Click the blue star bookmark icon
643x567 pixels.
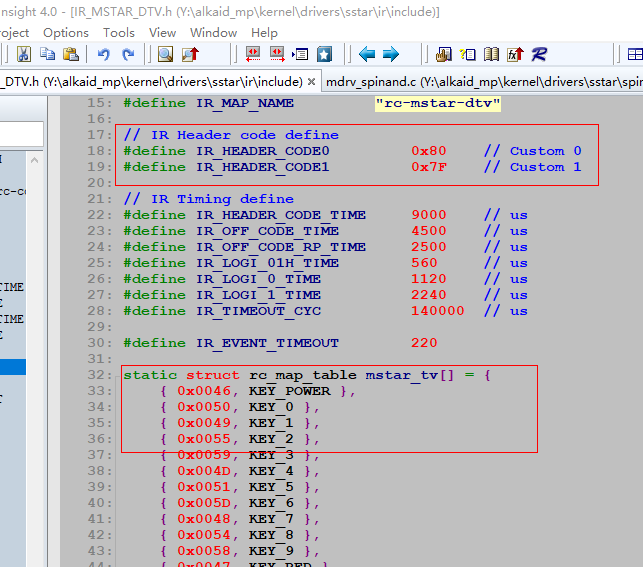324,54
